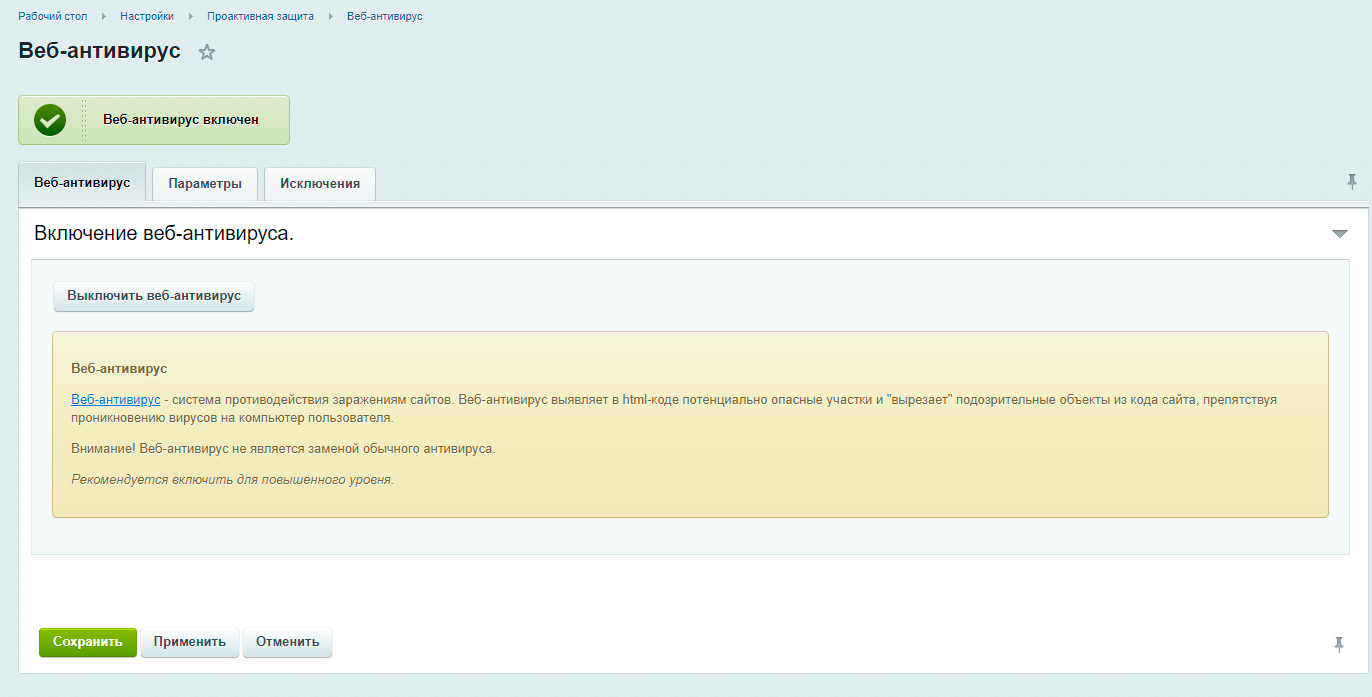Click Выключить веб-антивирус button

click(x=154, y=296)
